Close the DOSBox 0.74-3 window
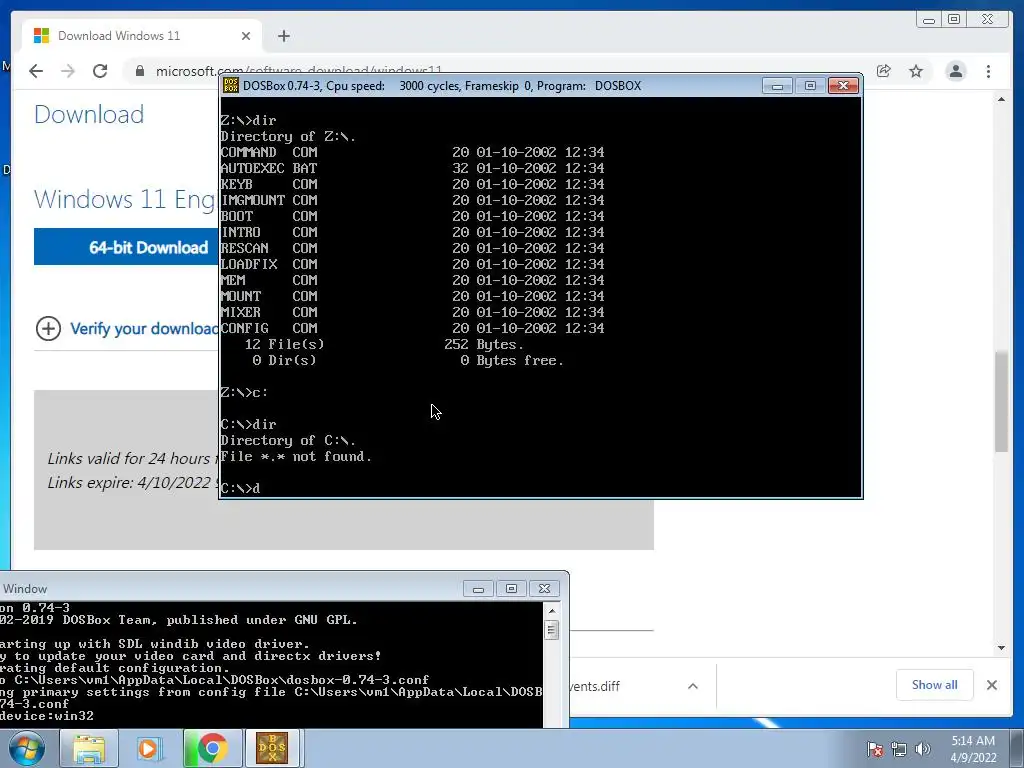The height and width of the screenshot is (768, 1024). pyautogui.click(x=843, y=86)
